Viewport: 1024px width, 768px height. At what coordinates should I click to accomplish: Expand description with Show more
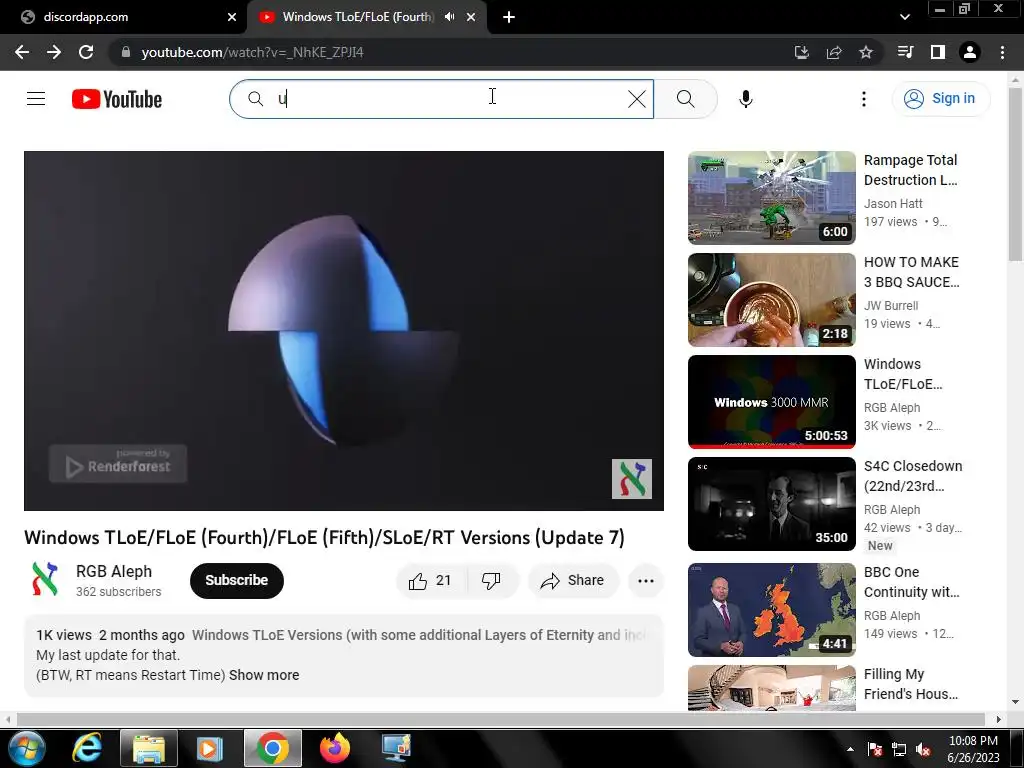[x=264, y=675]
